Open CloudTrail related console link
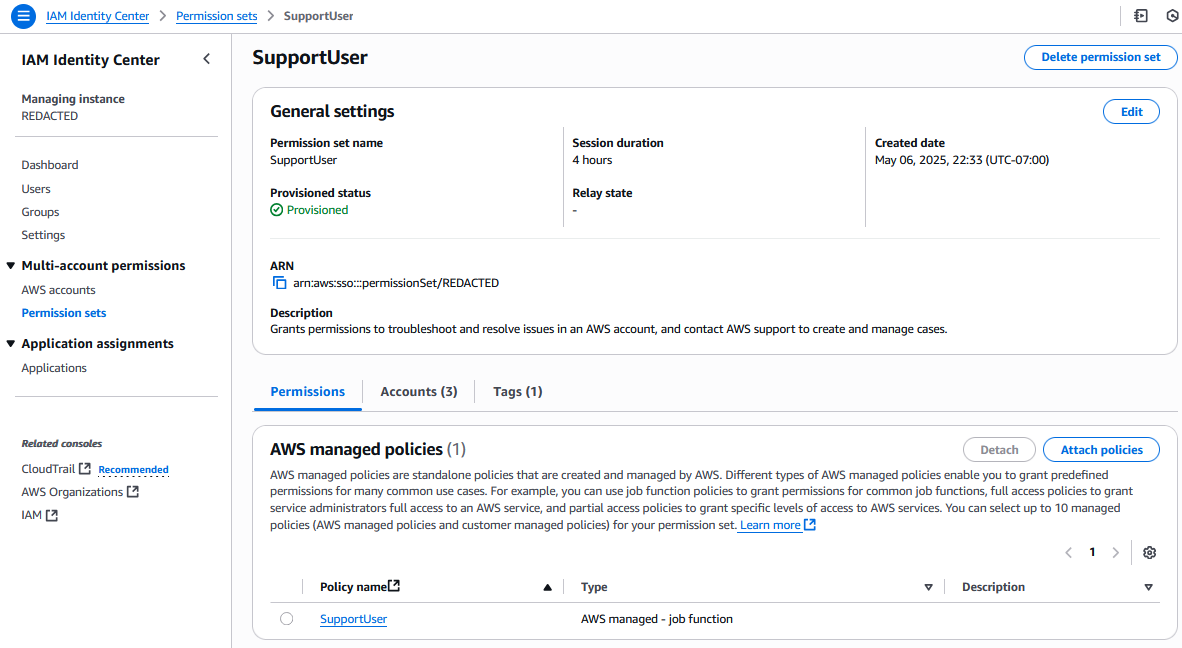This screenshot has height=648, width=1182. pos(48,469)
